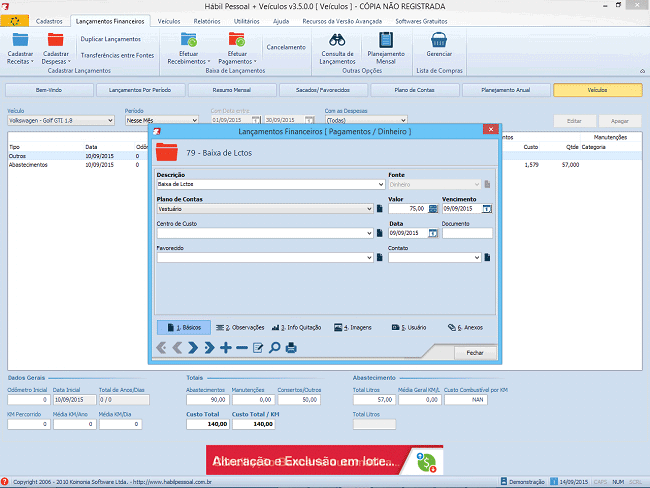Open the Relatórios ribbon tab
Image resolution: width=650 pixels, height=488 pixels.
(207, 20)
